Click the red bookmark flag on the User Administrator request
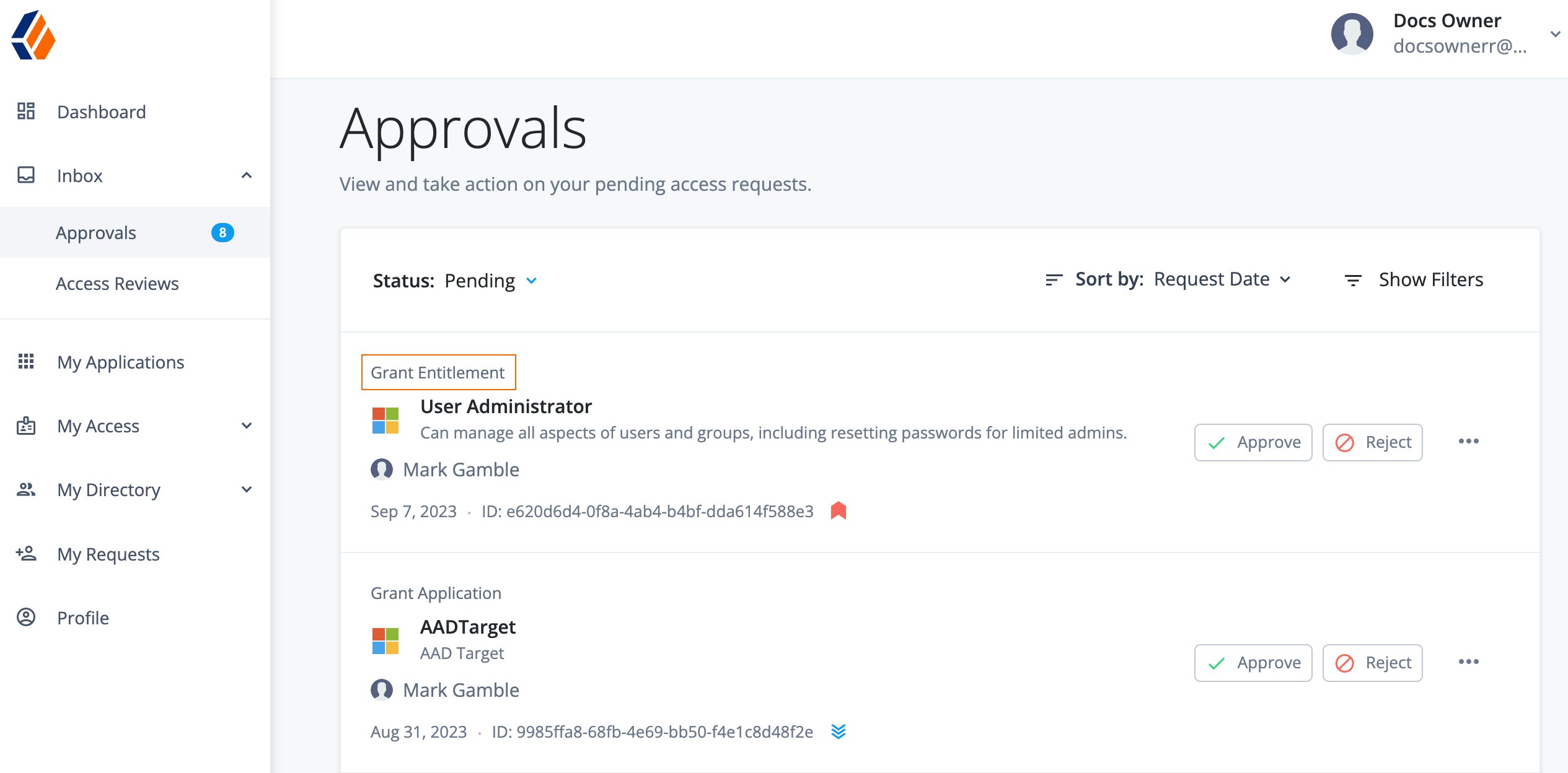1568x773 pixels. [x=839, y=510]
